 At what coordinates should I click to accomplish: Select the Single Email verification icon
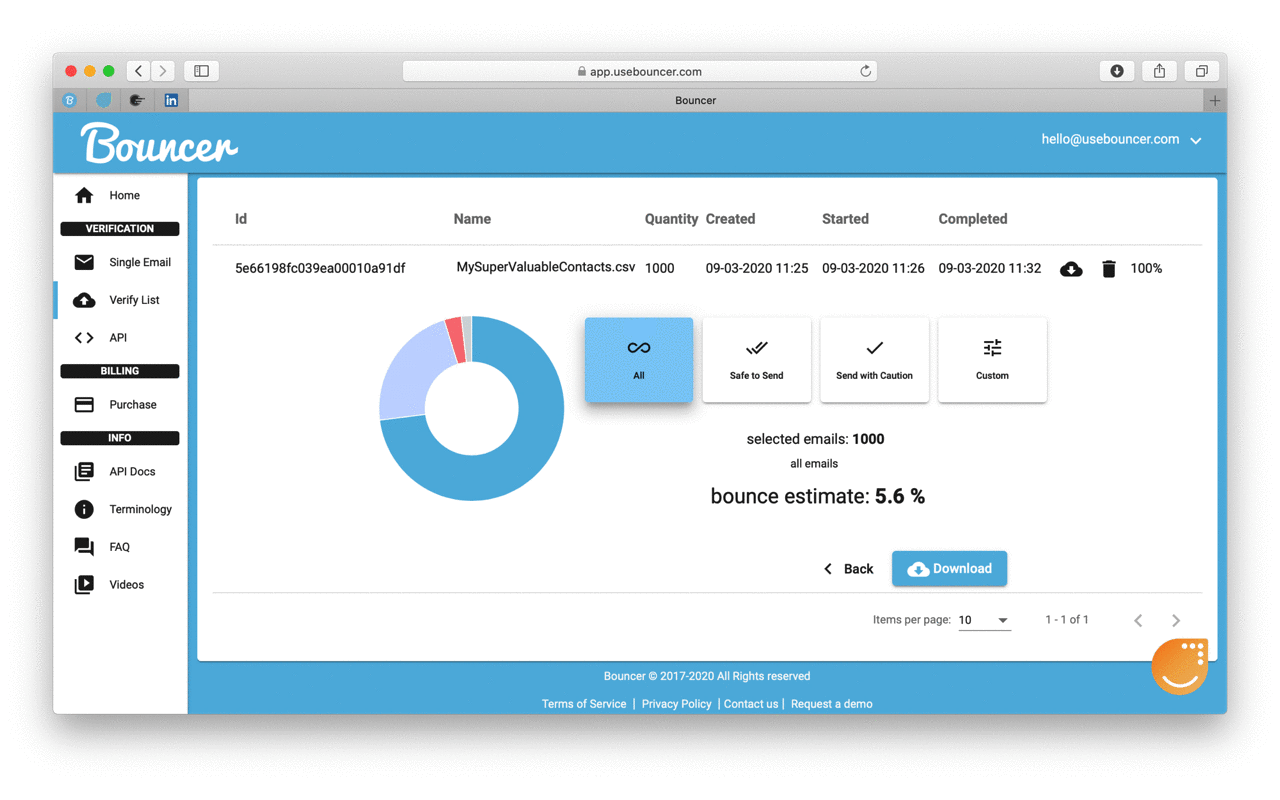click(x=84, y=261)
